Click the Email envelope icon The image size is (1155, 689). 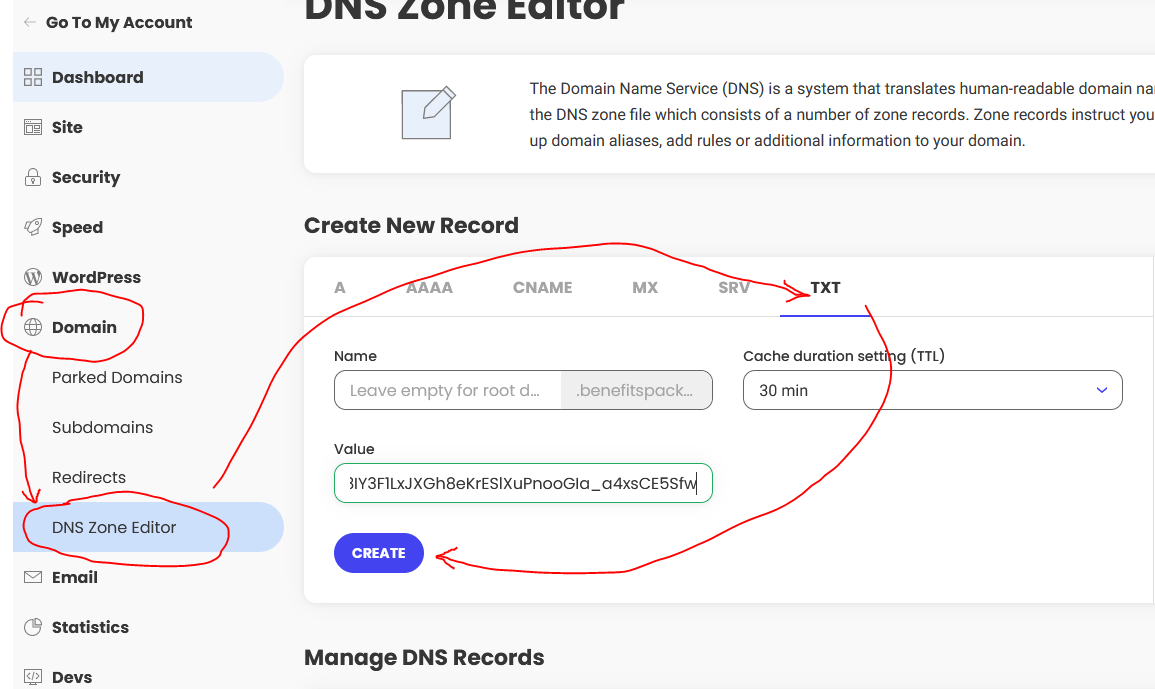point(33,577)
